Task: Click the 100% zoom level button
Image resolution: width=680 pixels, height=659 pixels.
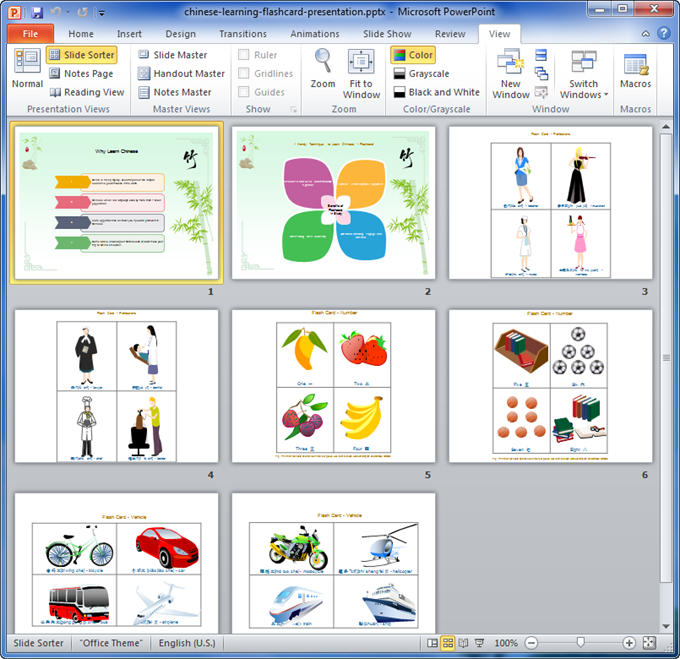Action: click(506, 643)
